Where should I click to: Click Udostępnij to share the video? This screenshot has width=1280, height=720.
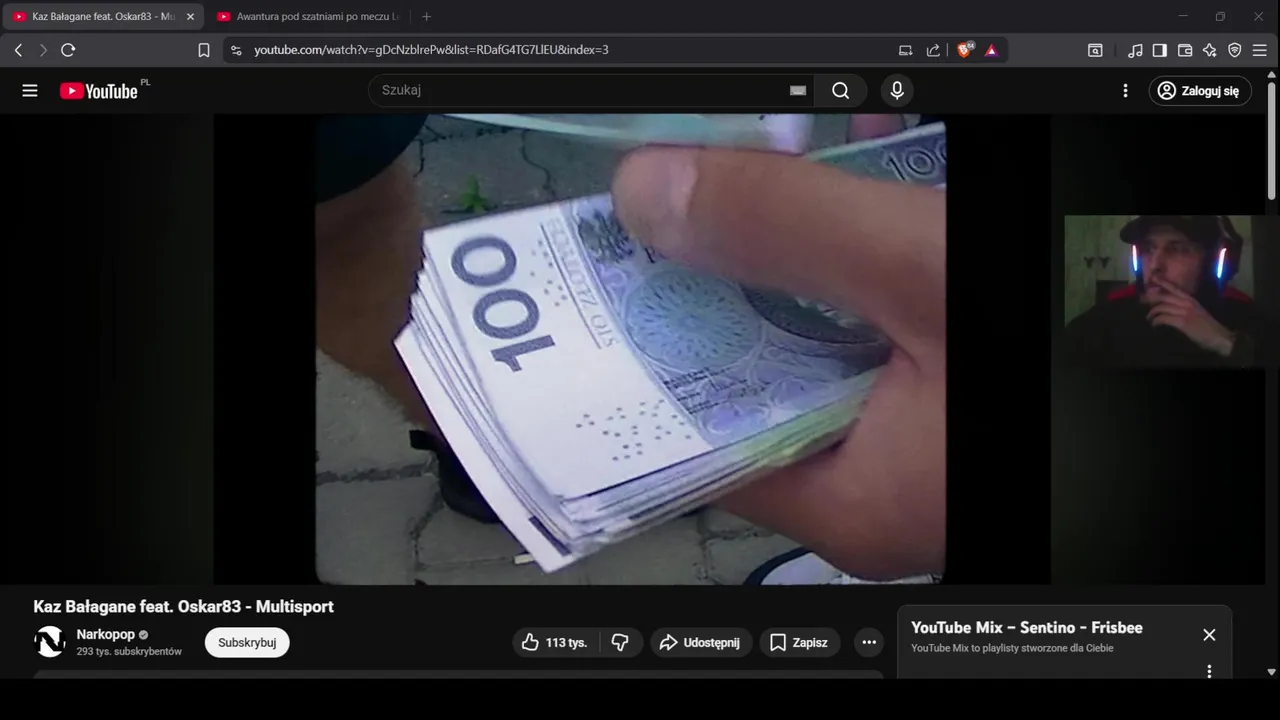pyautogui.click(x=700, y=643)
